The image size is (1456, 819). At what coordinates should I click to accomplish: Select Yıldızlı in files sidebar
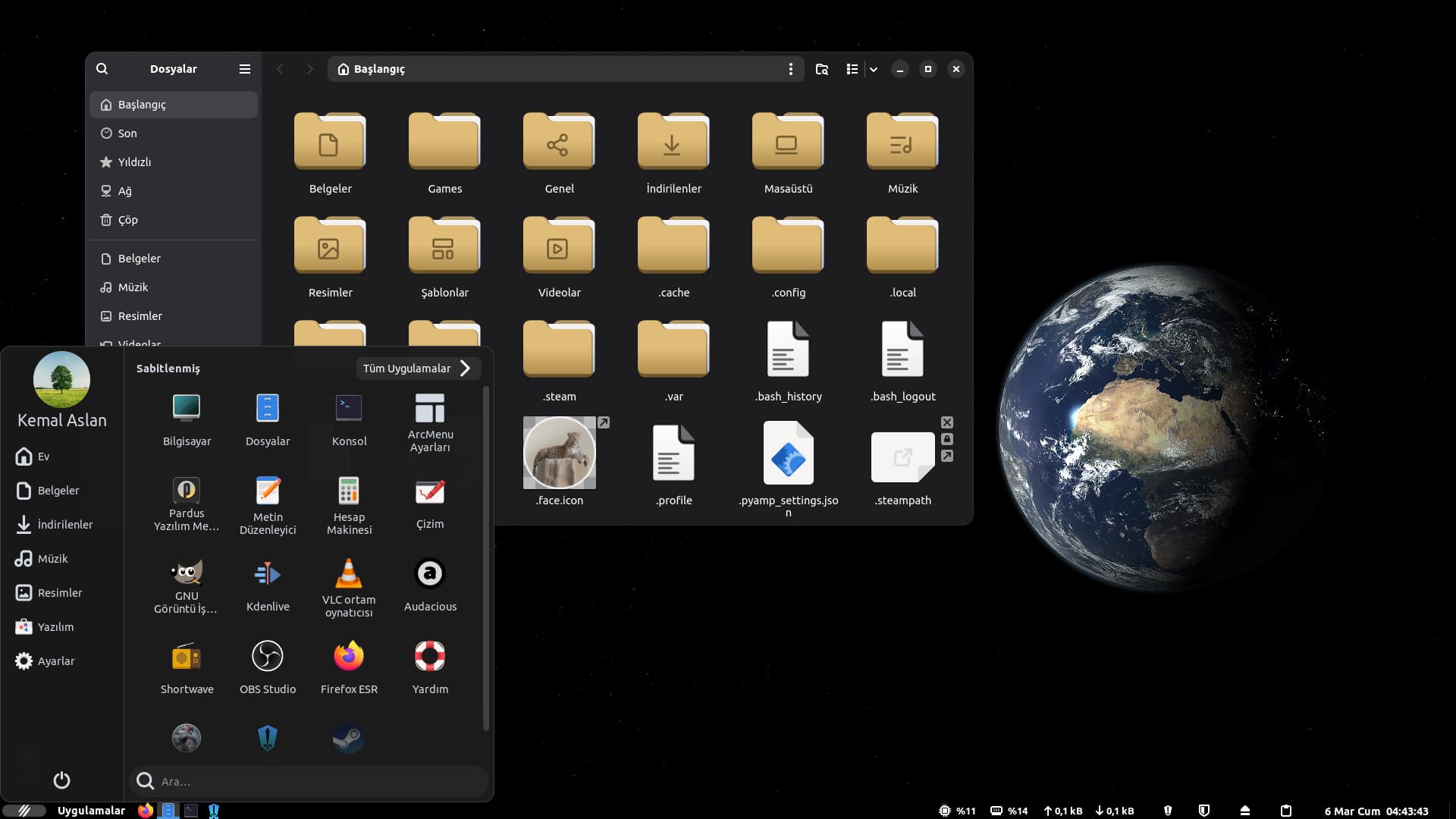pyautogui.click(x=134, y=162)
